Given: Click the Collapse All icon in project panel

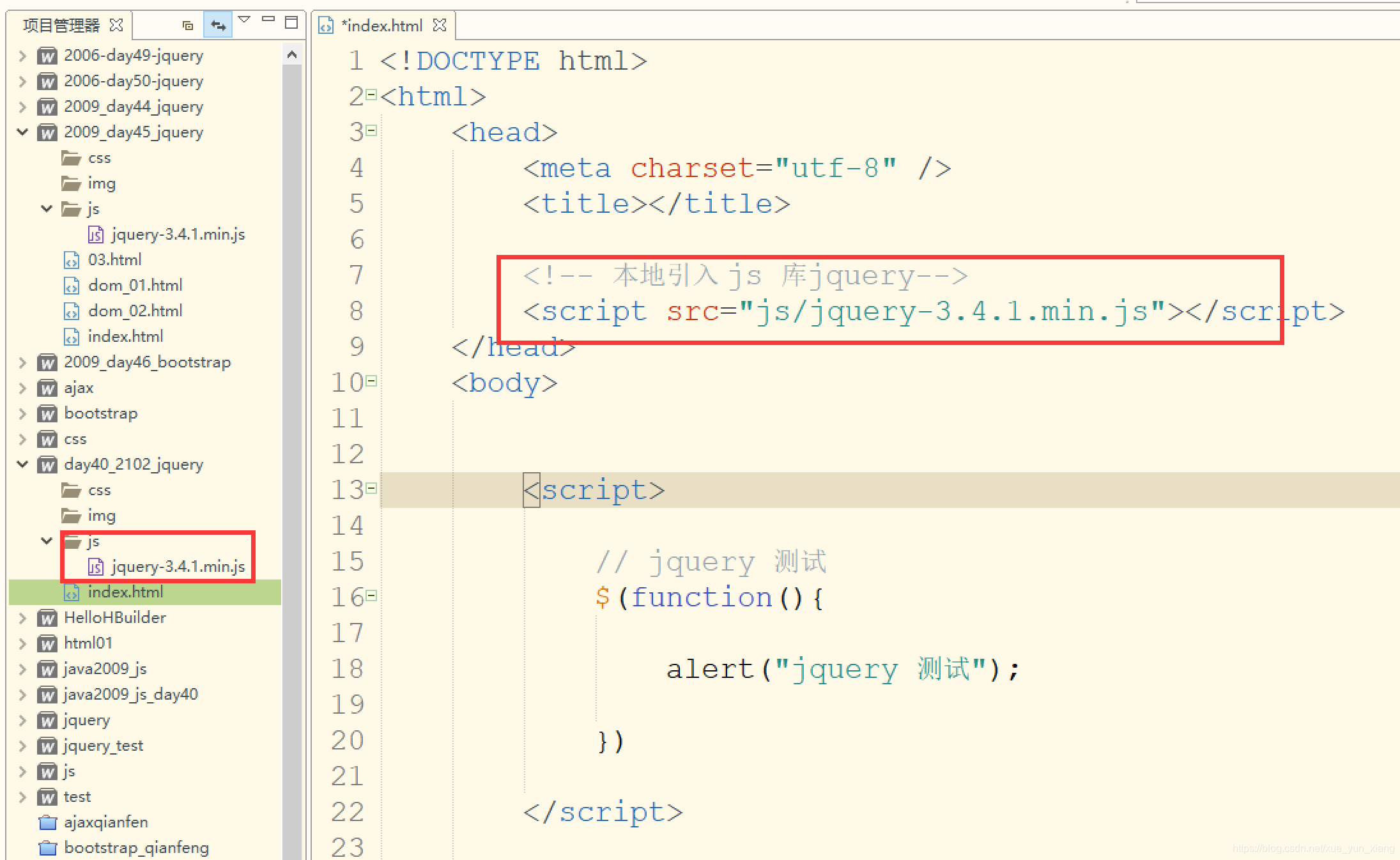Looking at the screenshot, I should [x=187, y=24].
